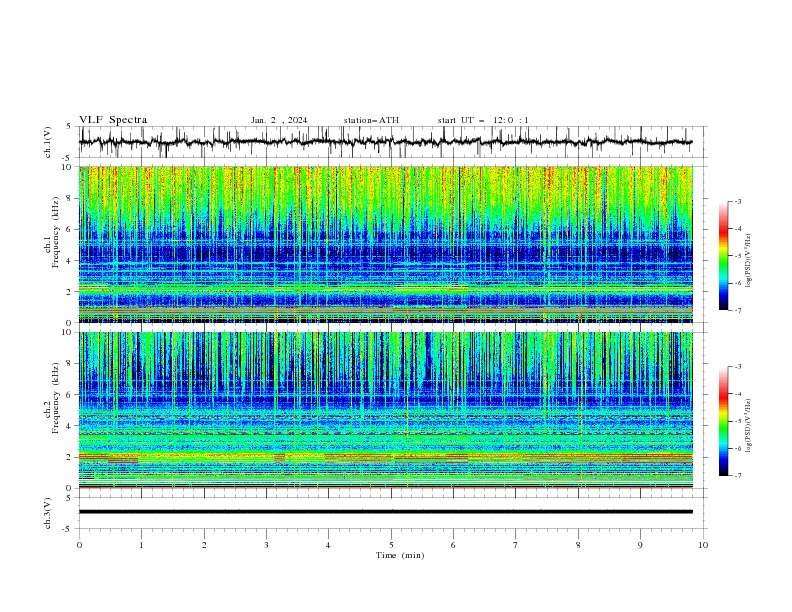Select the 'start UT = 12:0 :1' text
The image size is (792, 612).
tap(483, 120)
